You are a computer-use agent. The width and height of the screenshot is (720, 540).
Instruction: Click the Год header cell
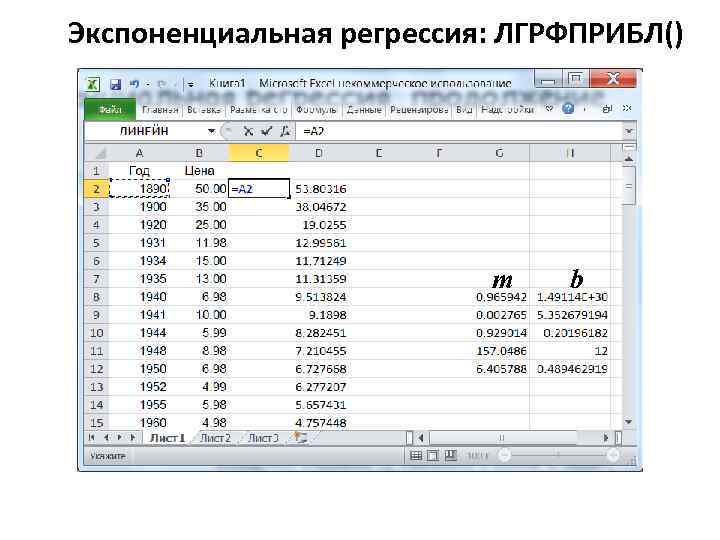click(139, 171)
